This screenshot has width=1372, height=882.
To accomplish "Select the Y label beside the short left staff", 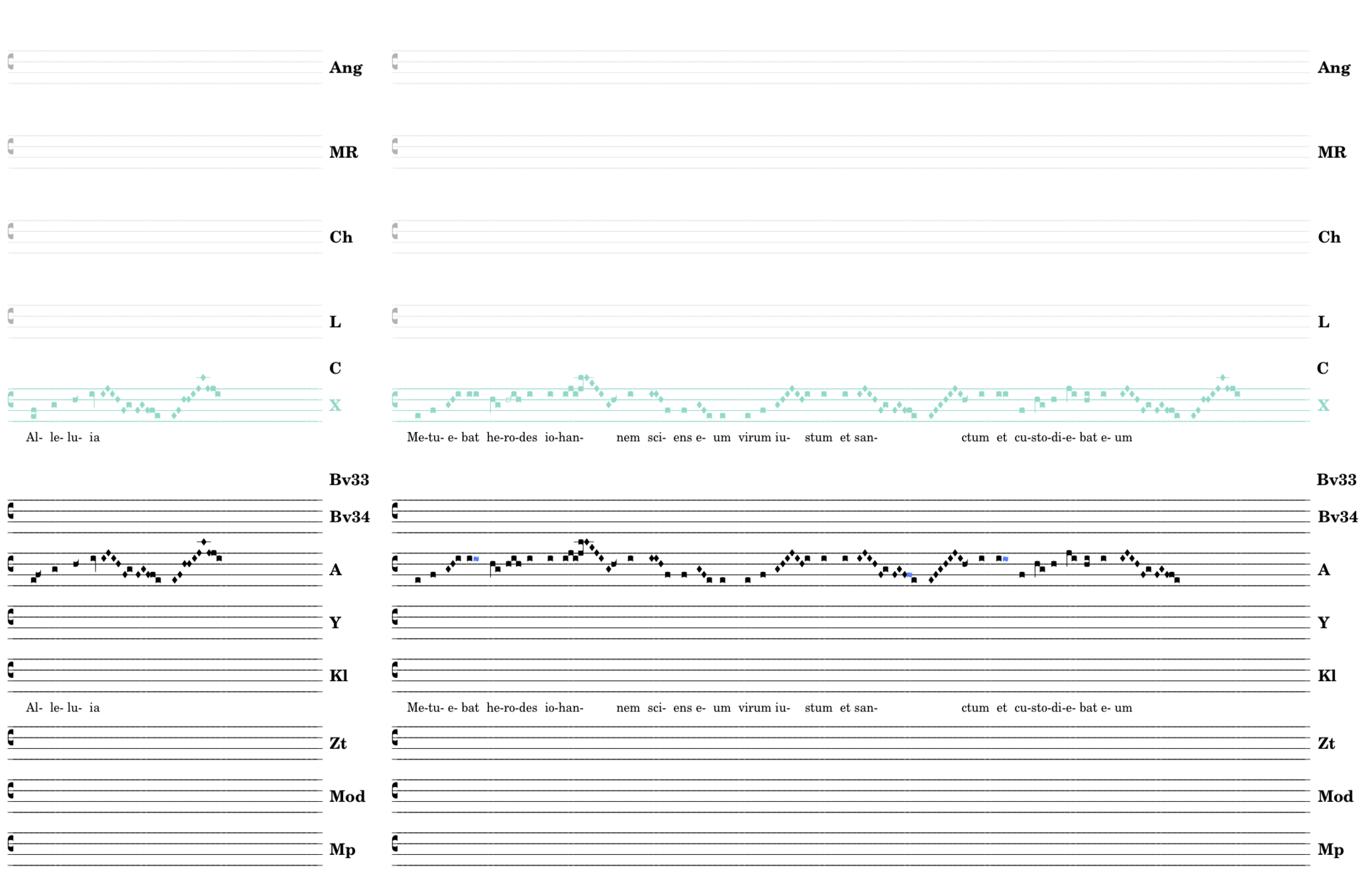I will coord(335,623).
